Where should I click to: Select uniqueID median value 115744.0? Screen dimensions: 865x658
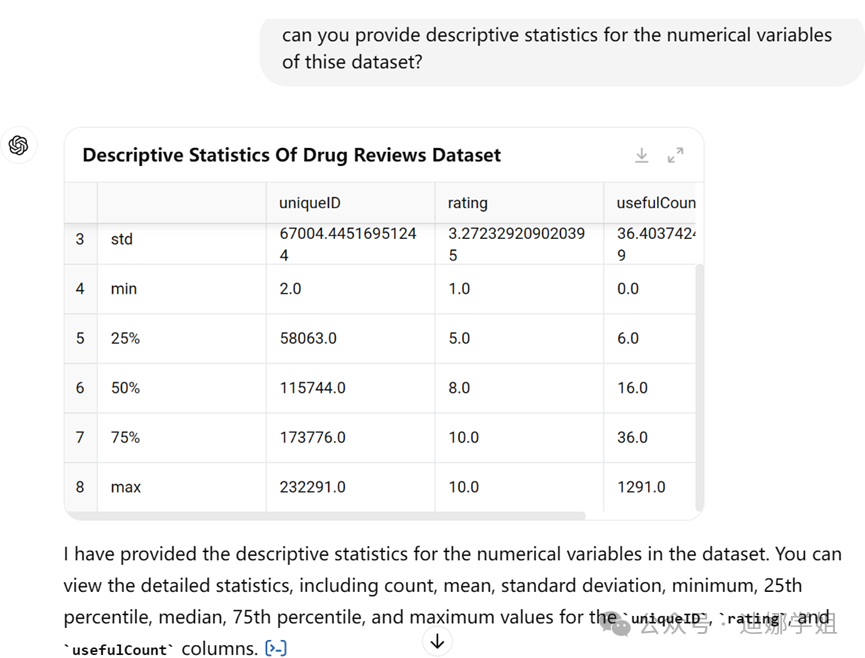pos(312,388)
